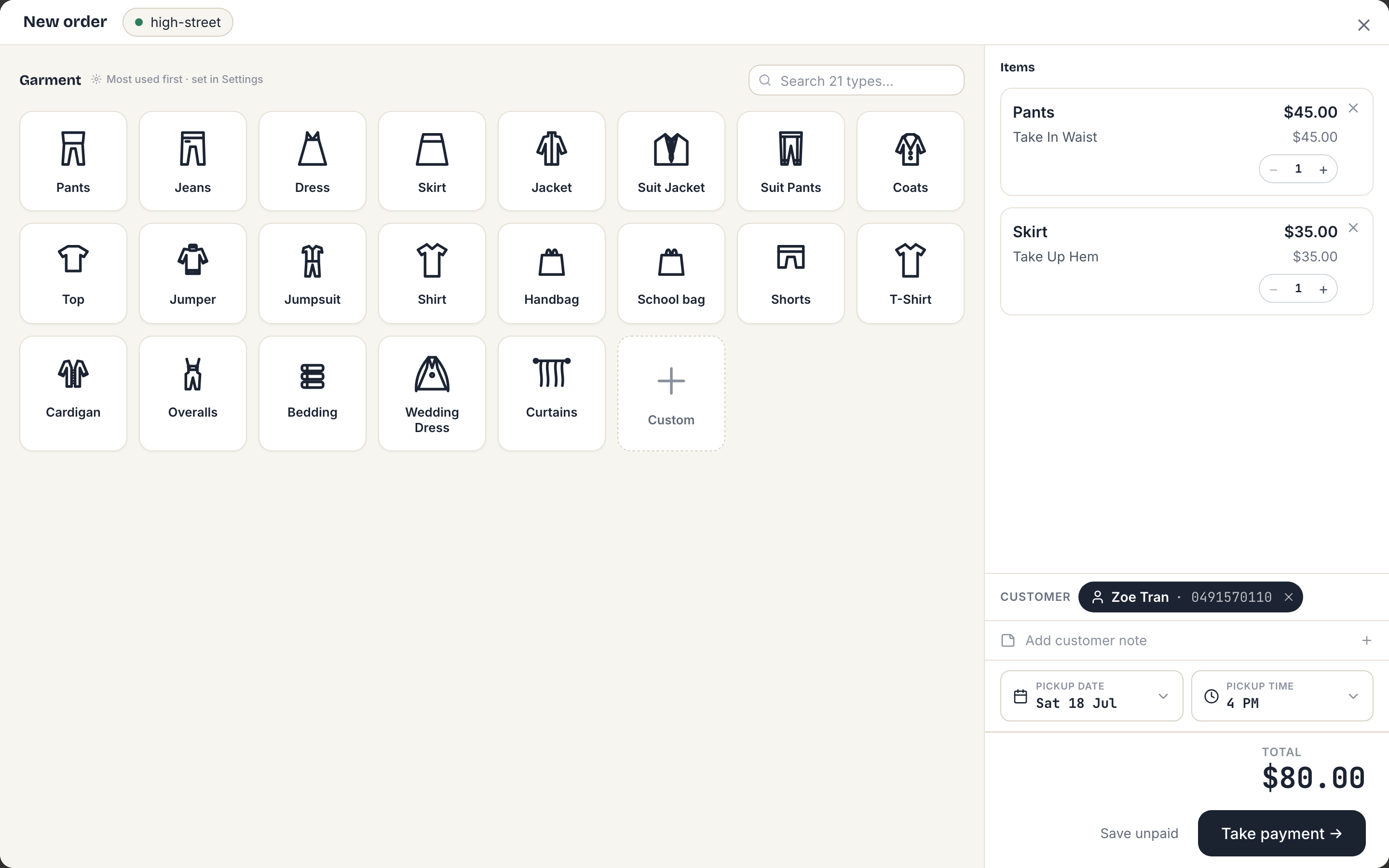This screenshot has width=1389, height=868.
Task: Click the high-street store badge
Action: (x=177, y=22)
